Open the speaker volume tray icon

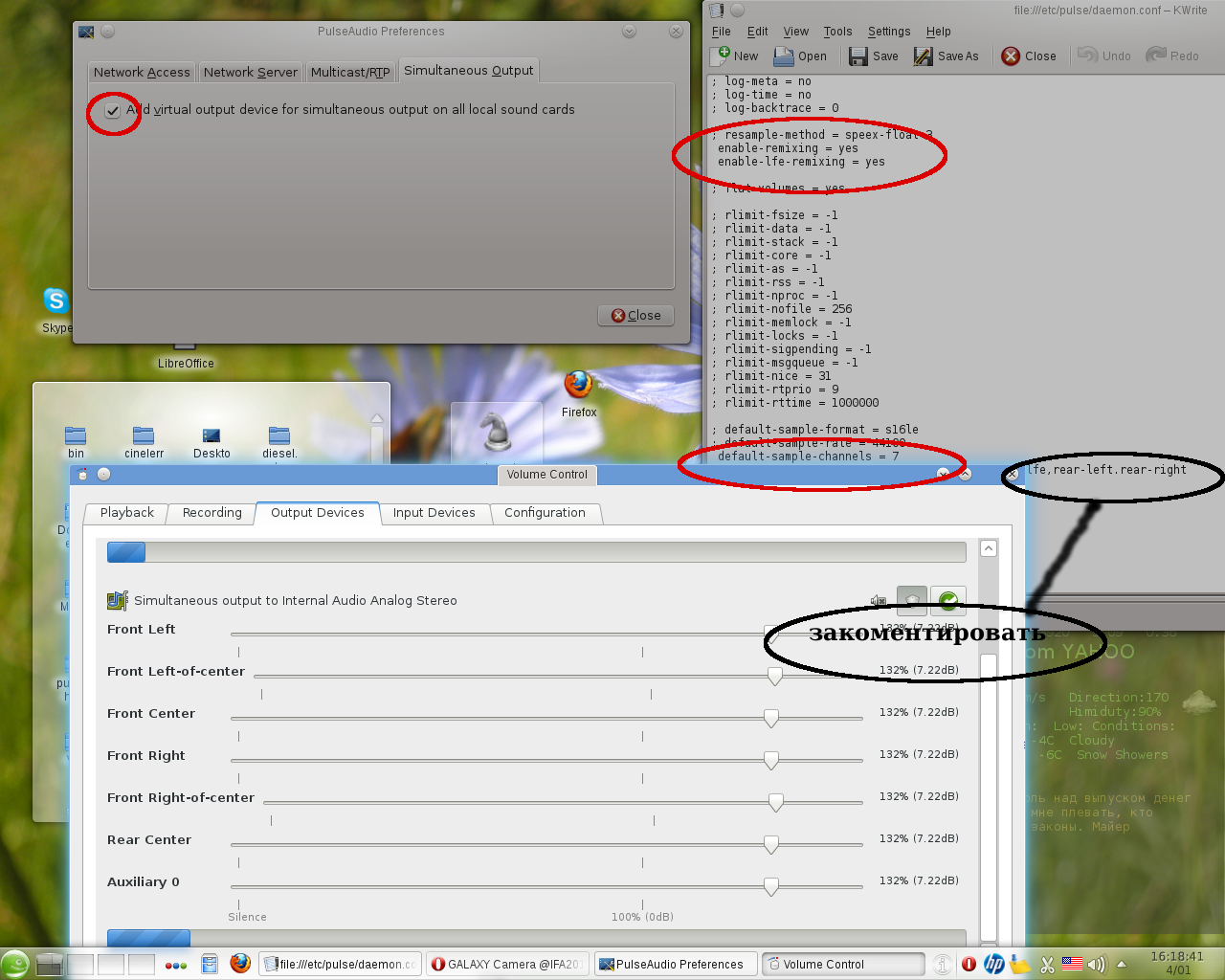[x=1097, y=964]
